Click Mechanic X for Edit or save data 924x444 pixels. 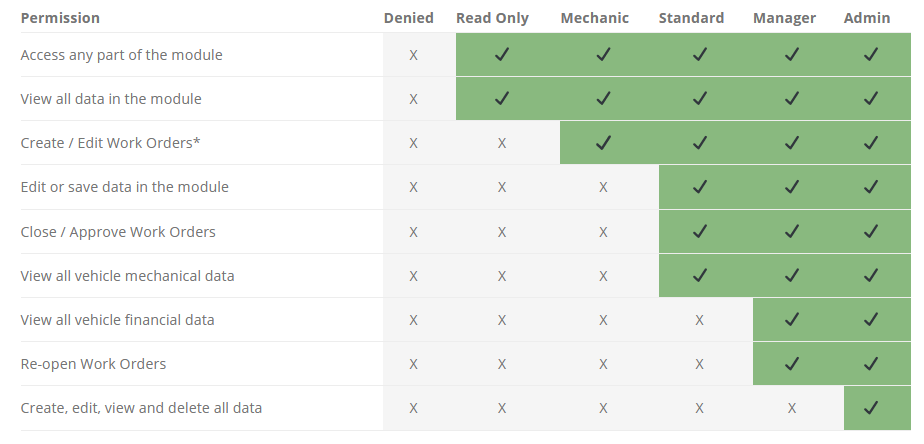(x=603, y=188)
